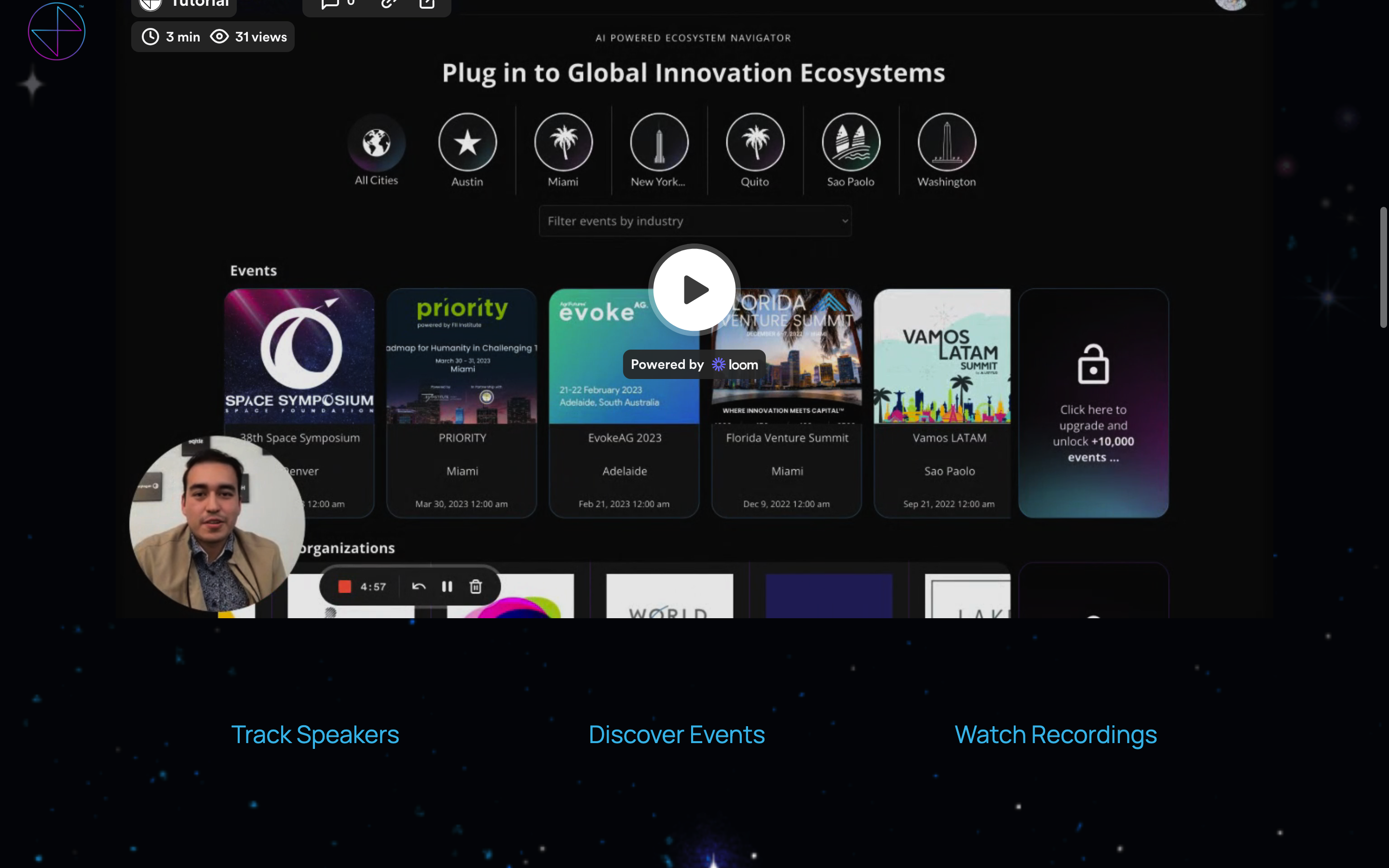Click the "EvokeAG 2023" event title
The width and height of the screenshot is (1389, 868).
[x=625, y=438]
